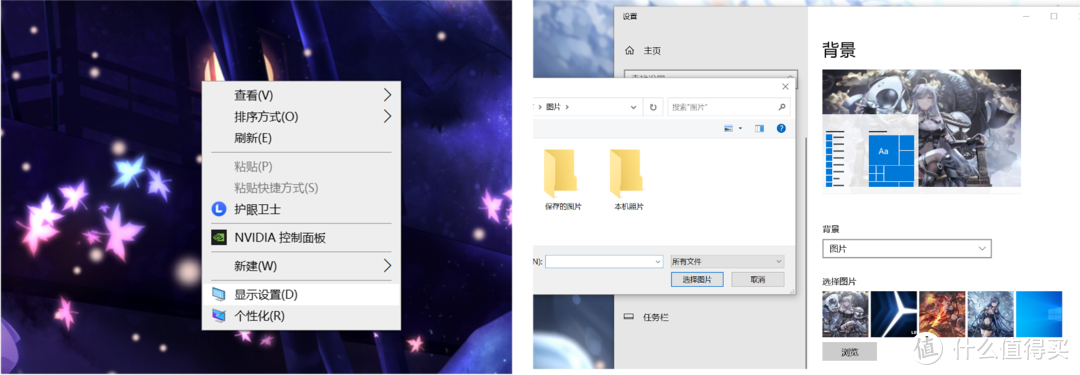
Task: Open 任务栏 settings in sidebar
Action: pos(655,317)
